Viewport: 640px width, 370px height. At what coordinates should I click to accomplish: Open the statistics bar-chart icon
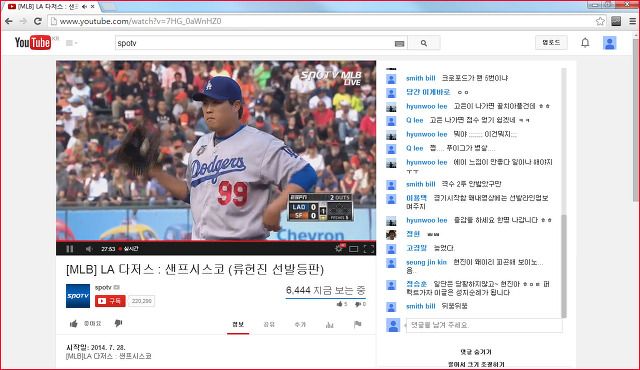(330, 325)
